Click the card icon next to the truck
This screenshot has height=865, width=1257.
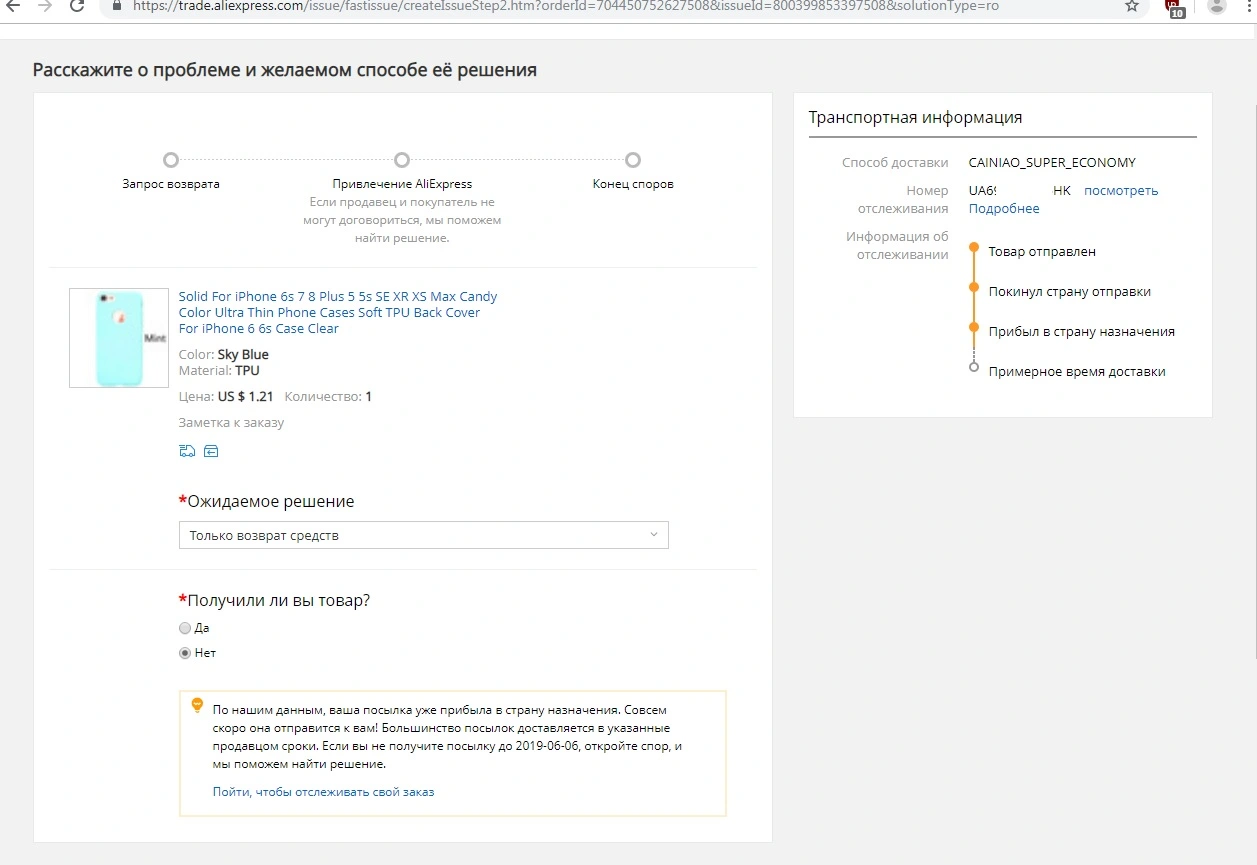click(211, 451)
